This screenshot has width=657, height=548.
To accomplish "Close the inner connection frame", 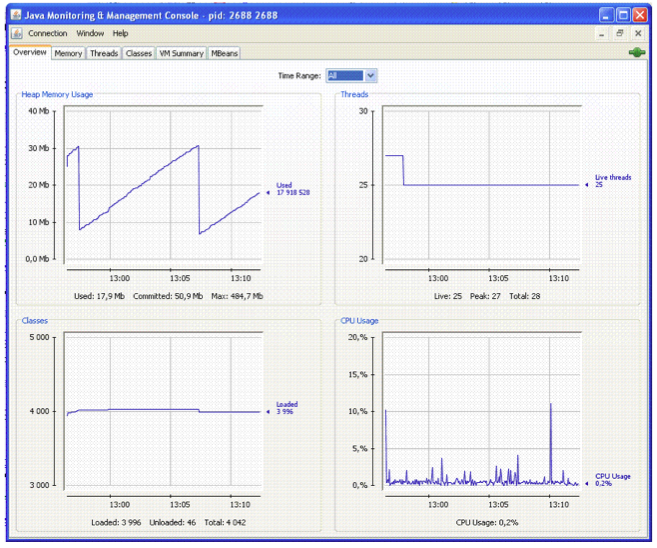I will (638, 34).
